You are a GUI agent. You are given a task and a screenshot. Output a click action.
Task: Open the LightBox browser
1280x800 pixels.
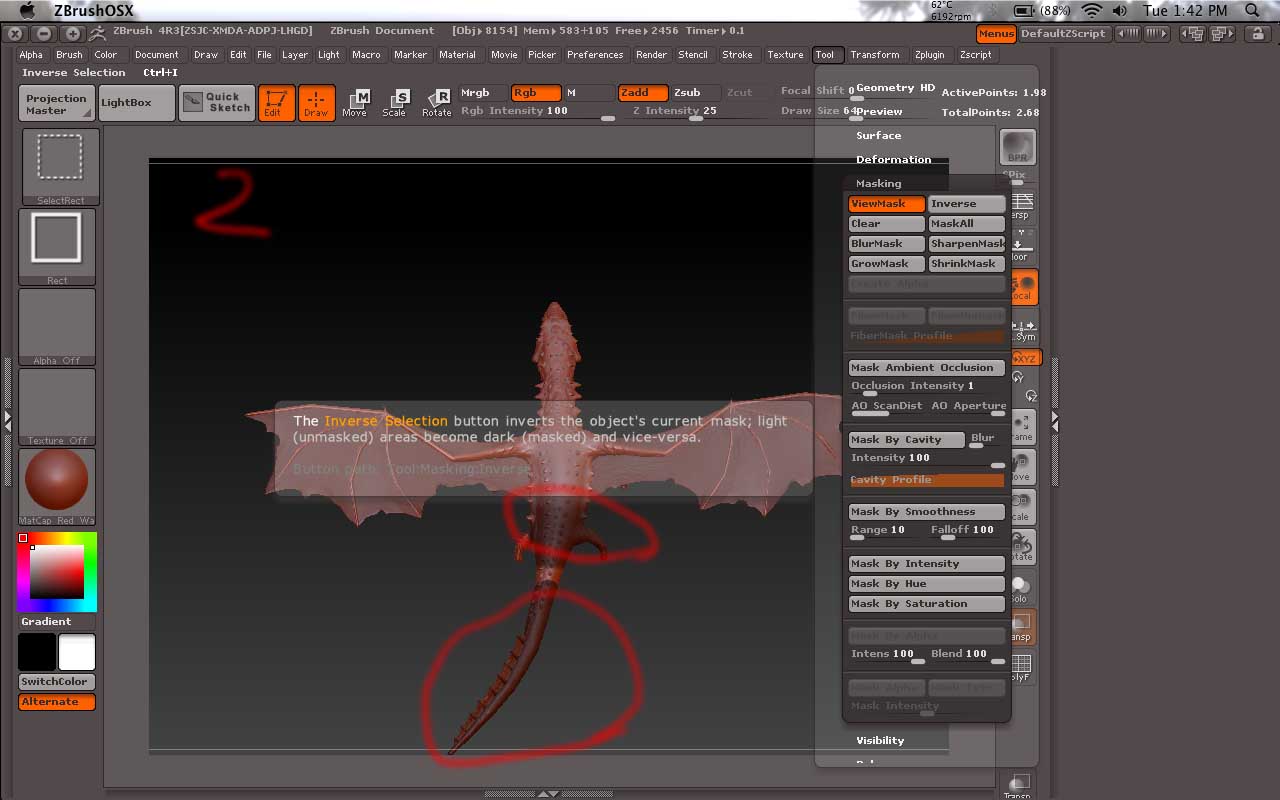[x=136, y=101]
